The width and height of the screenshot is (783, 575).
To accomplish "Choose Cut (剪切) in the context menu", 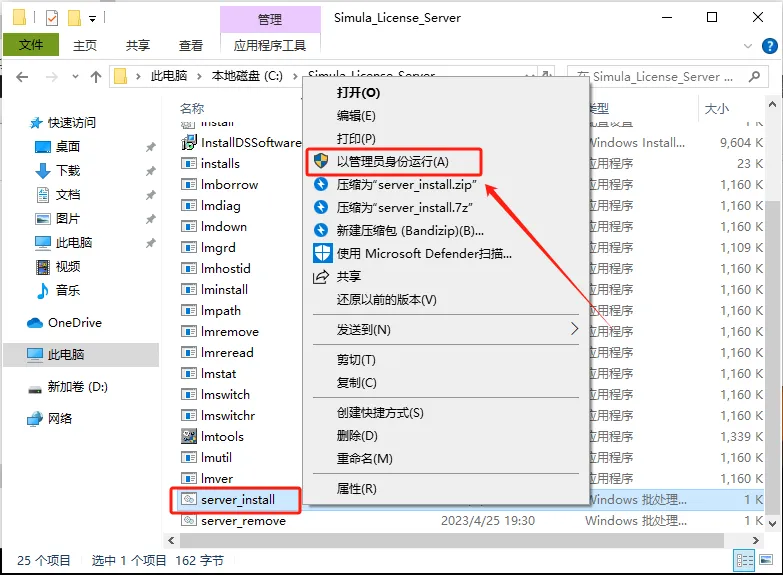I will [356, 360].
